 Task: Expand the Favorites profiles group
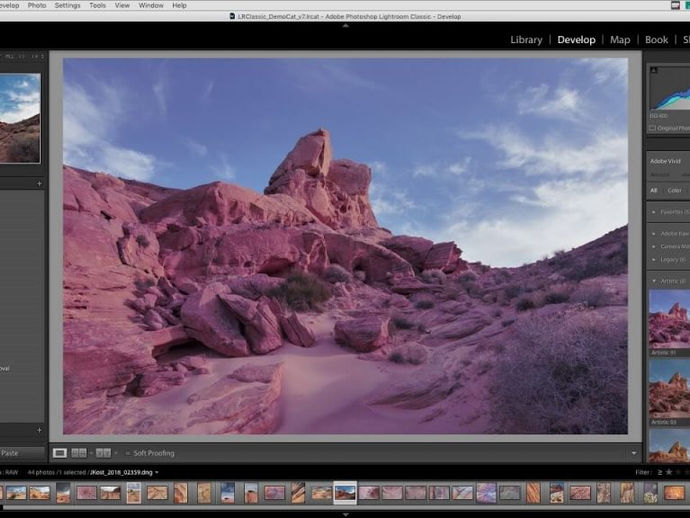click(x=654, y=212)
